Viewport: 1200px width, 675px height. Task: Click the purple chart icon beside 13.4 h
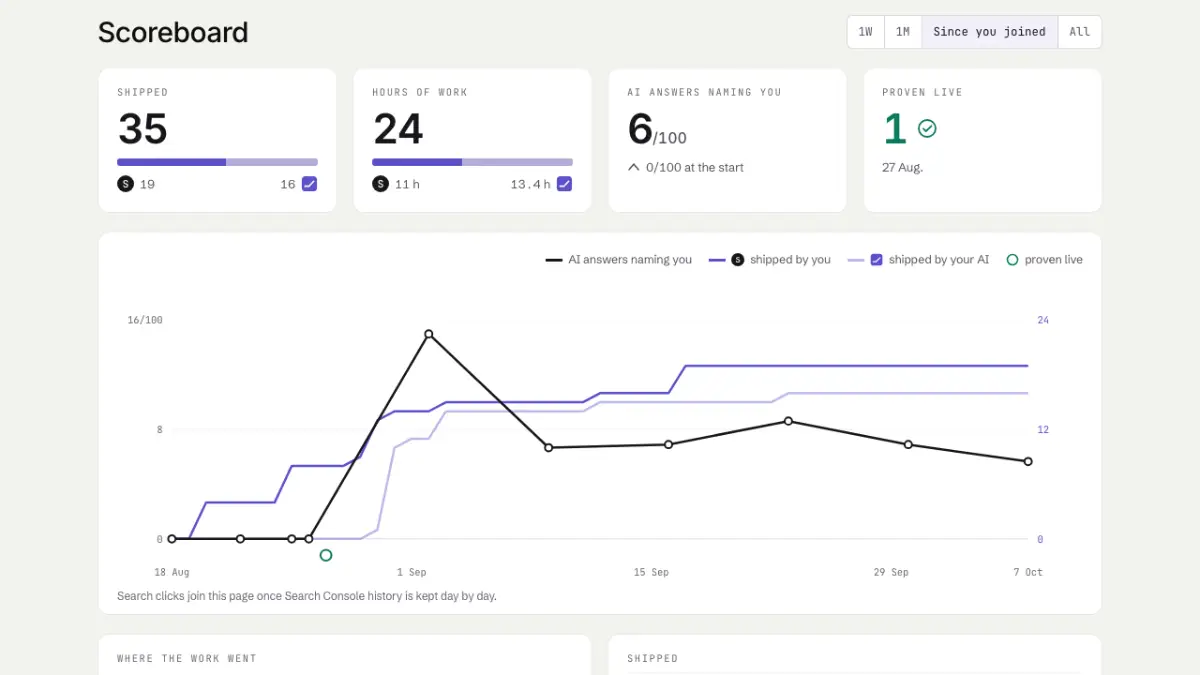coord(565,184)
